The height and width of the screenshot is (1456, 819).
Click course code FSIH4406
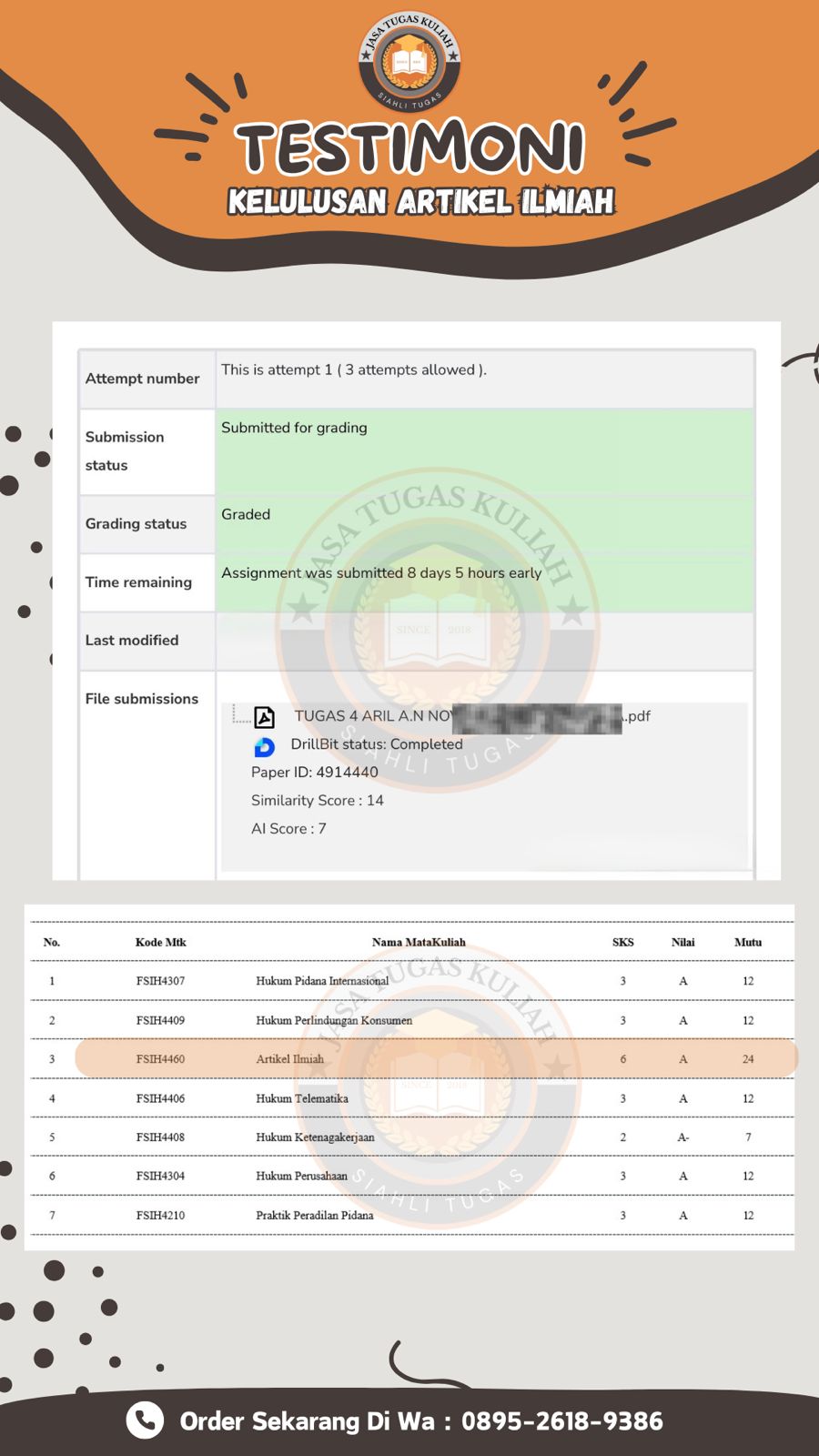click(161, 1098)
